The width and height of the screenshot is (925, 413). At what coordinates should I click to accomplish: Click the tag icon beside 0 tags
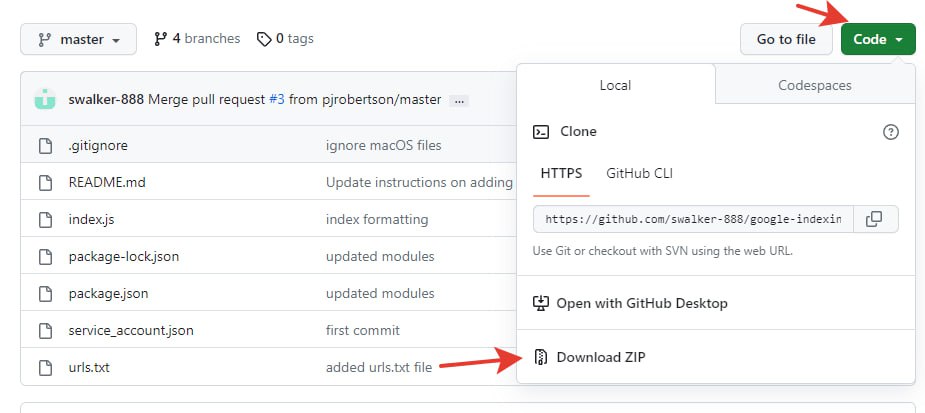[x=264, y=39]
